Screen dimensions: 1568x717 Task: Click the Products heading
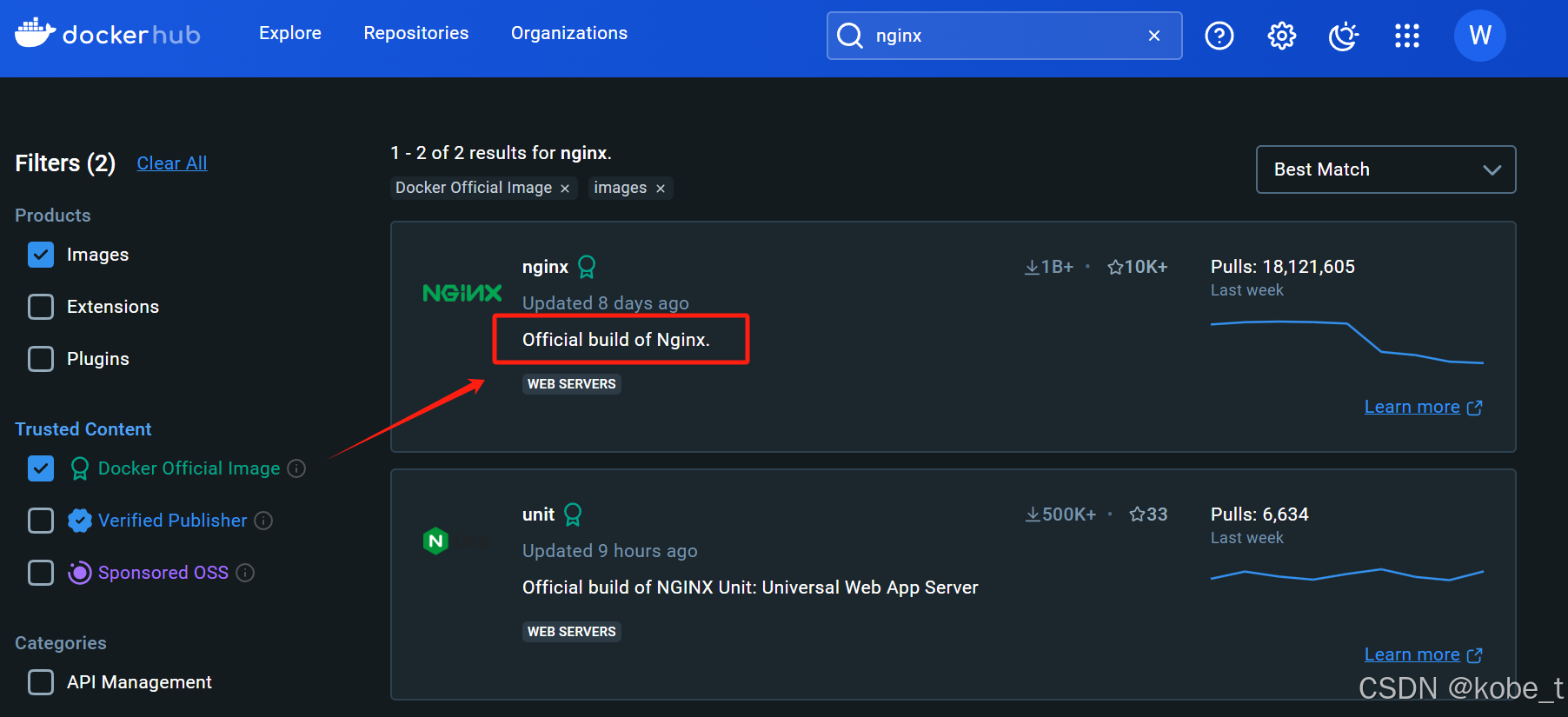pos(53,216)
